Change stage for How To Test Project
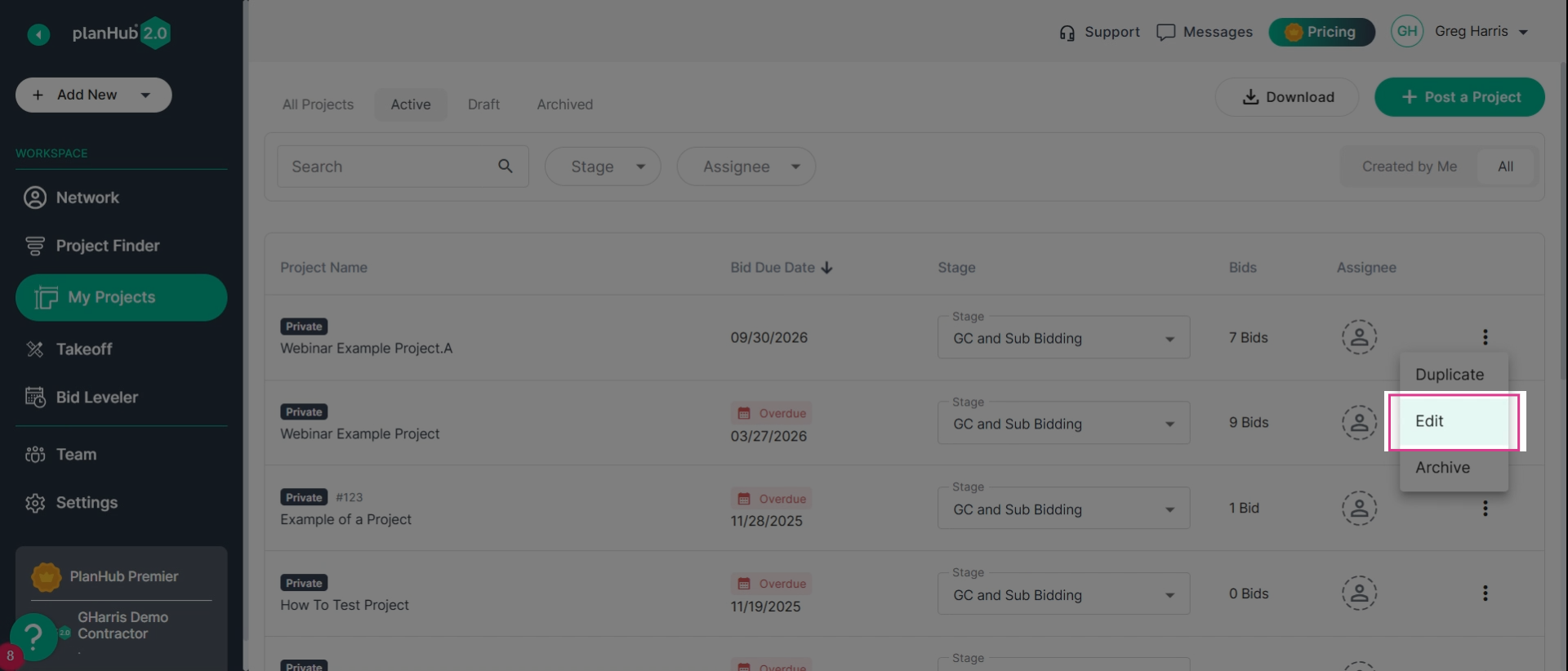Viewport: 1568px width, 671px height. tap(1063, 594)
